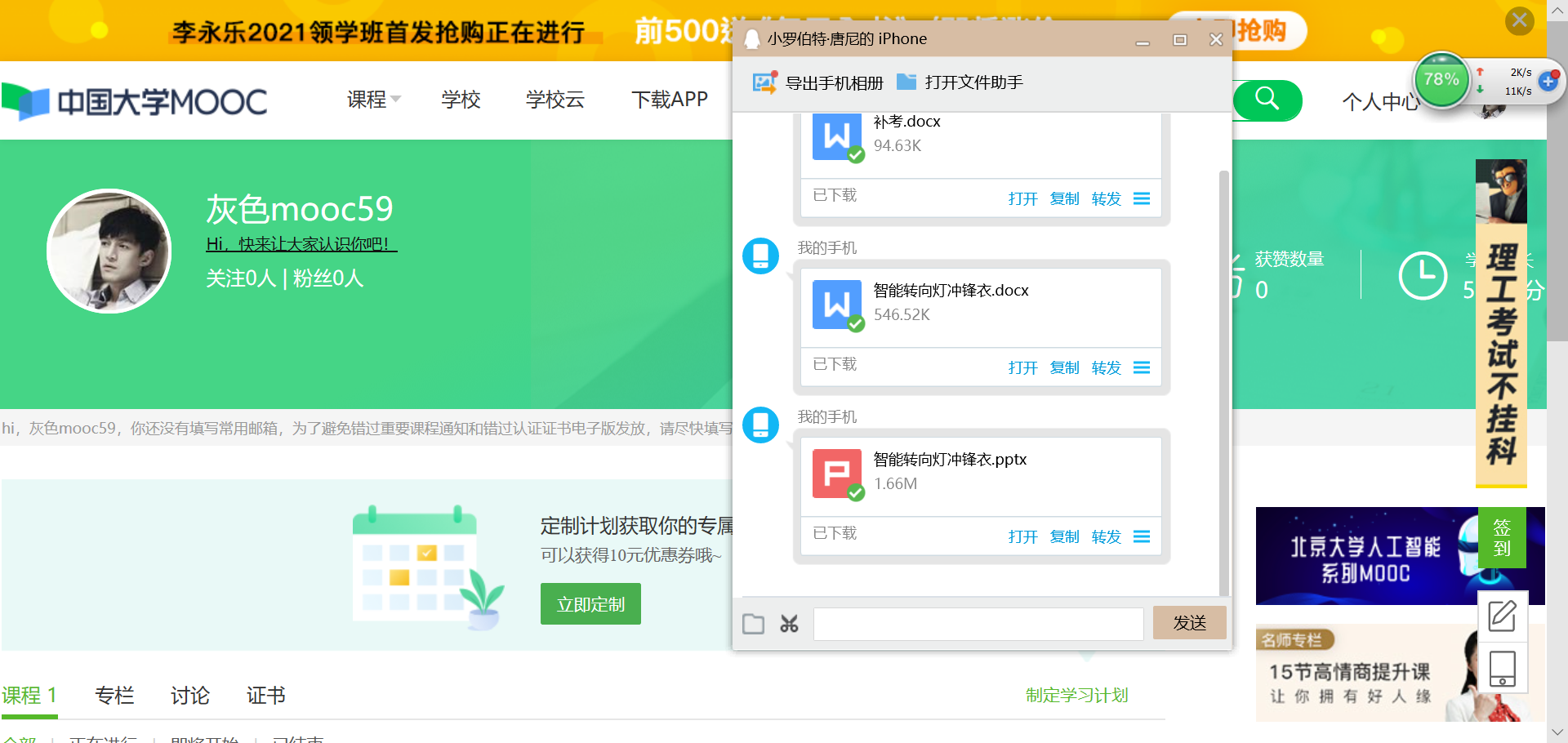Image resolution: width=1568 pixels, height=743 pixels.
Task: Close the top yellow banner ad
Action: (x=1520, y=20)
